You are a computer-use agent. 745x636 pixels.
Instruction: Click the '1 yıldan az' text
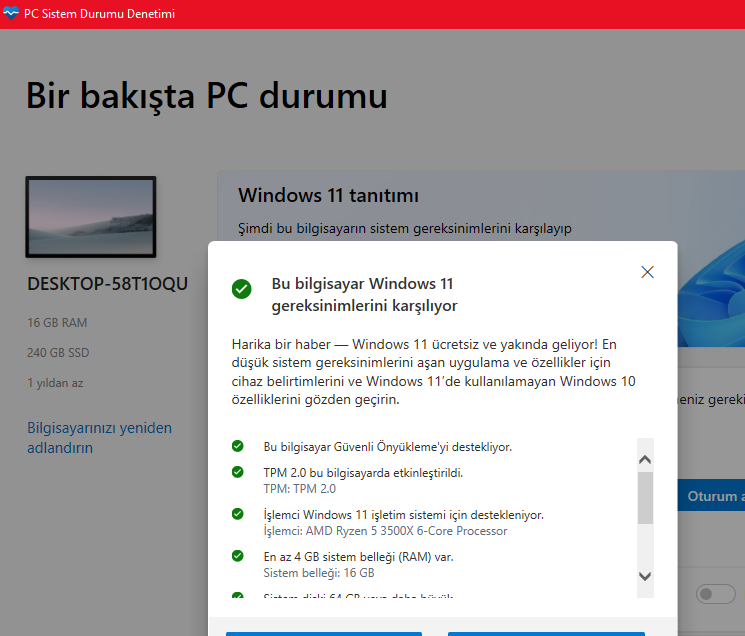55,383
